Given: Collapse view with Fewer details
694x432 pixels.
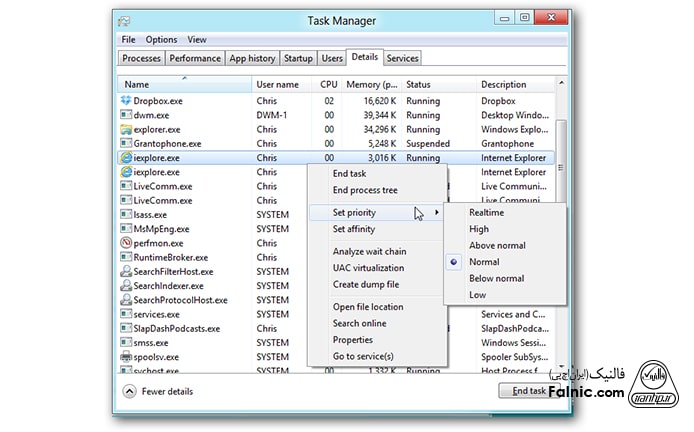Looking at the screenshot, I should click(x=158, y=391).
